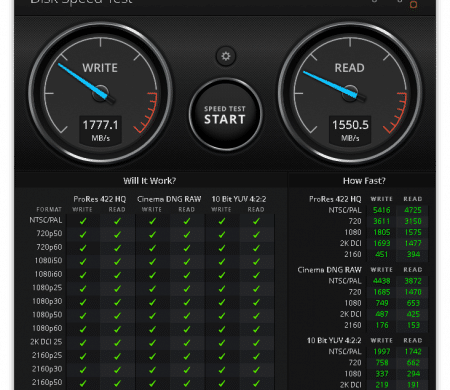The image size is (450, 390).
Task: Click ProRes 422 HQ heading in How Fast
Action: (x=335, y=199)
